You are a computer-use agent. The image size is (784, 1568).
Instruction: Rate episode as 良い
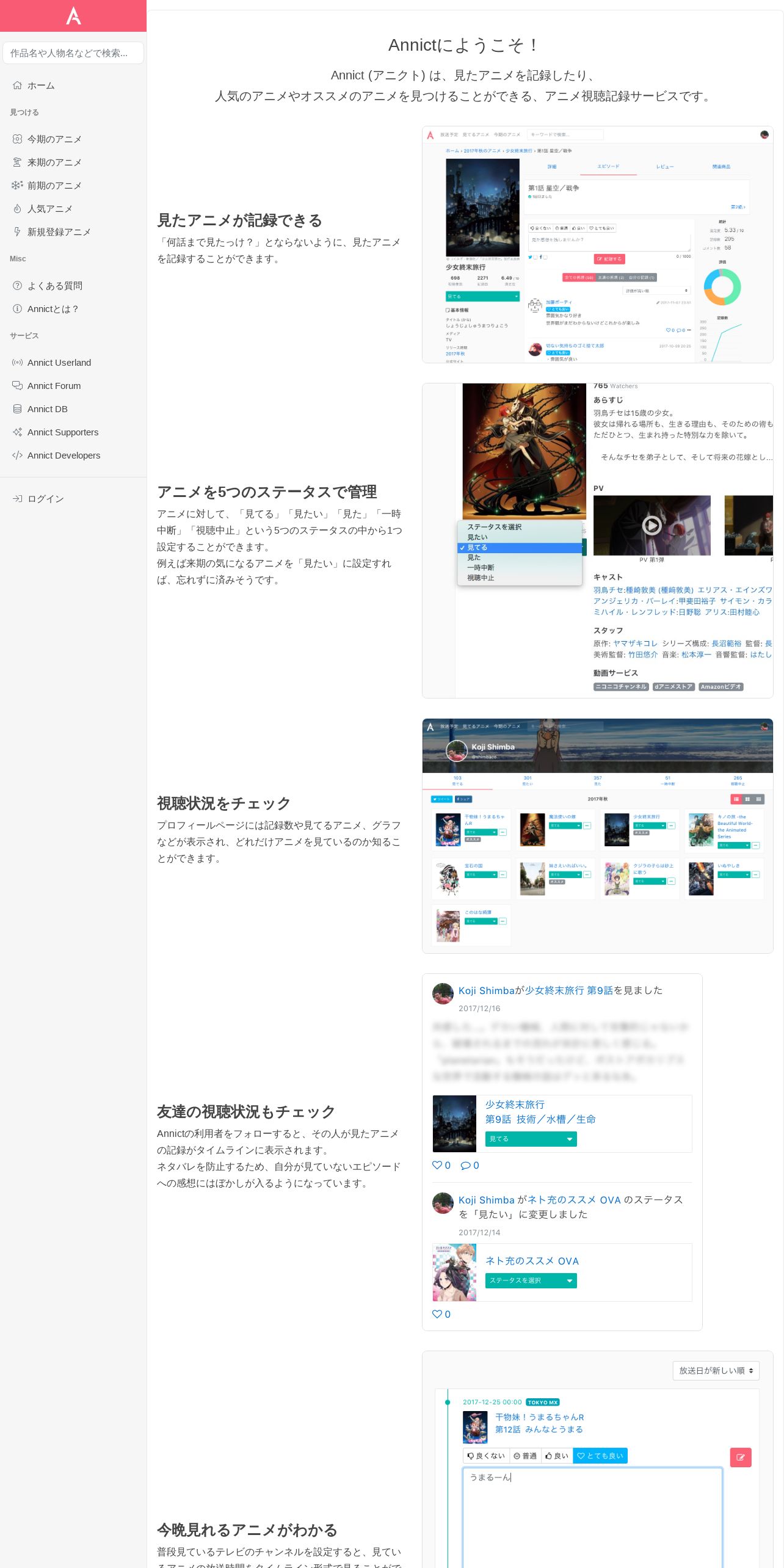pyautogui.click(x=557, y=1456)
